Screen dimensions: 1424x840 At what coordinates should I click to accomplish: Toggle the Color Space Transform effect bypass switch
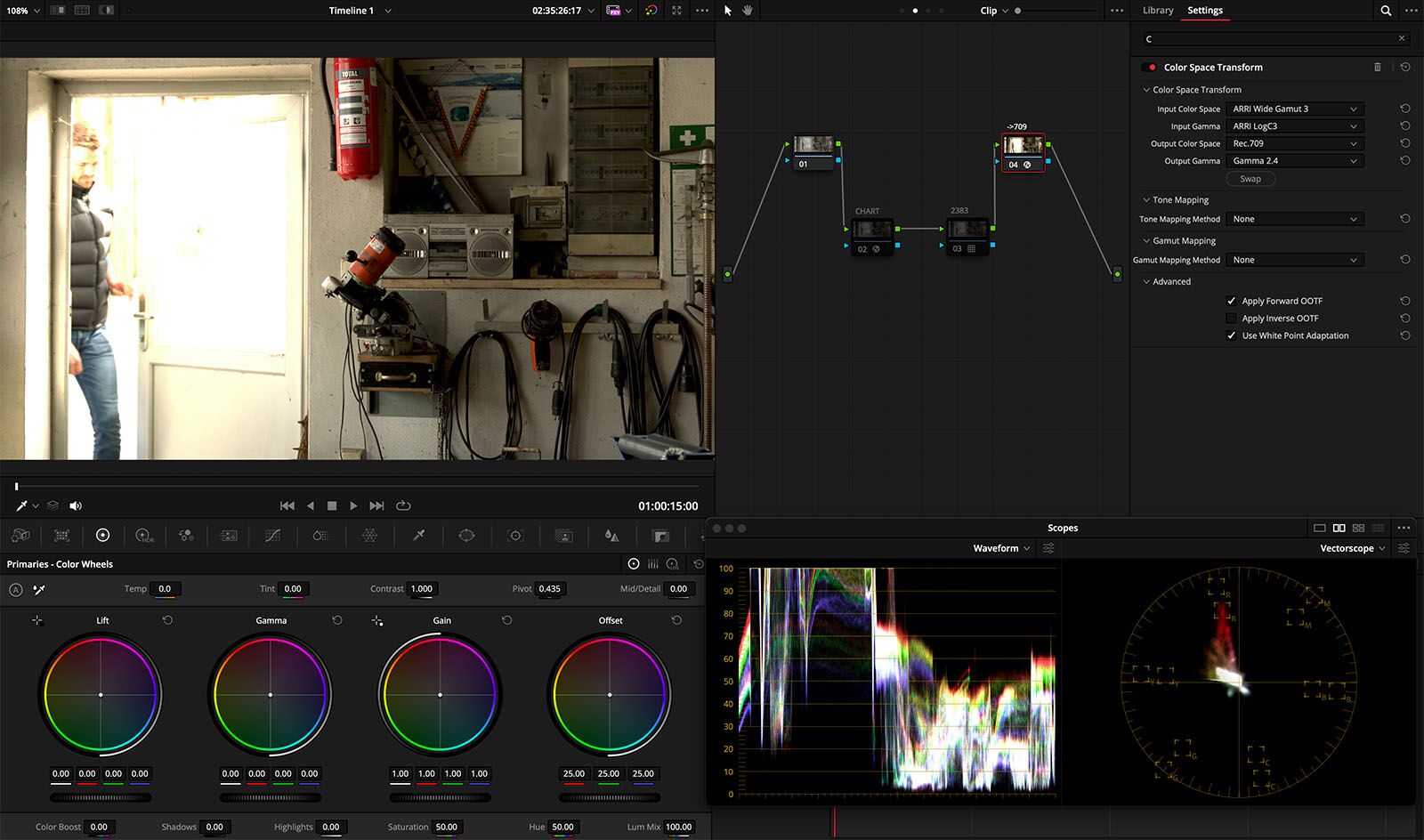(x=1151, y=67)
